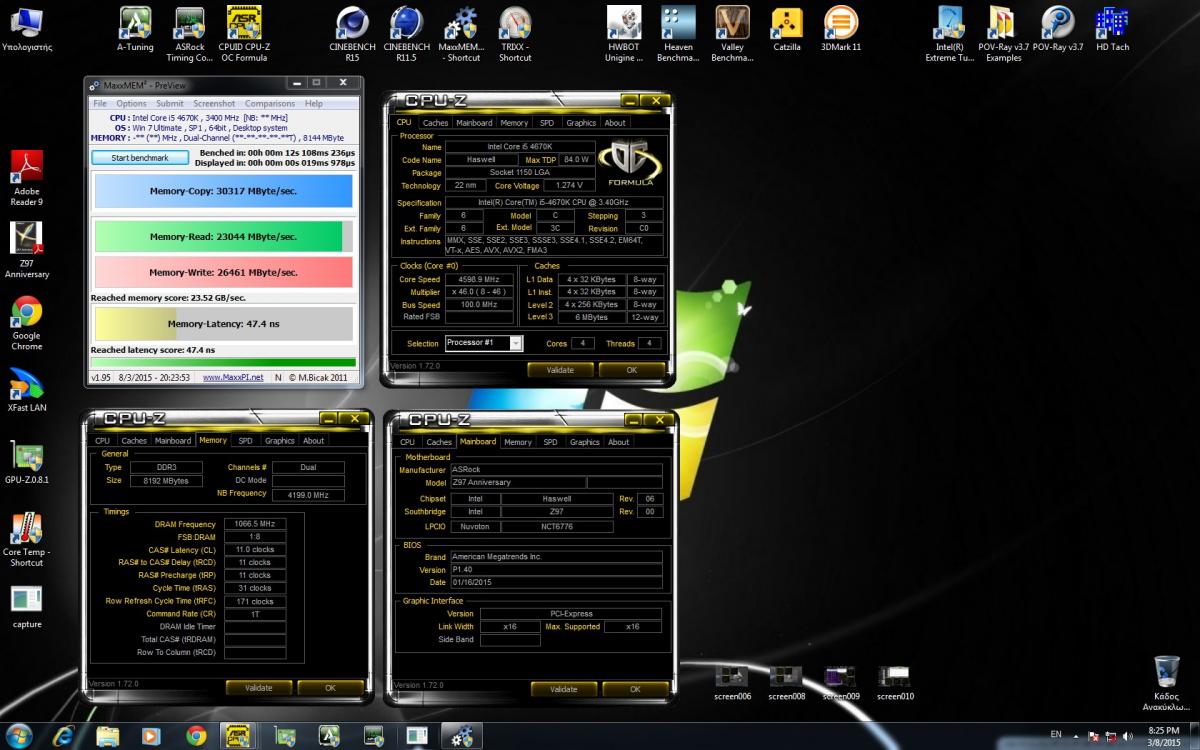Open the volume control in the tray
The image size is (1200, 750).
pos(1128,735)
